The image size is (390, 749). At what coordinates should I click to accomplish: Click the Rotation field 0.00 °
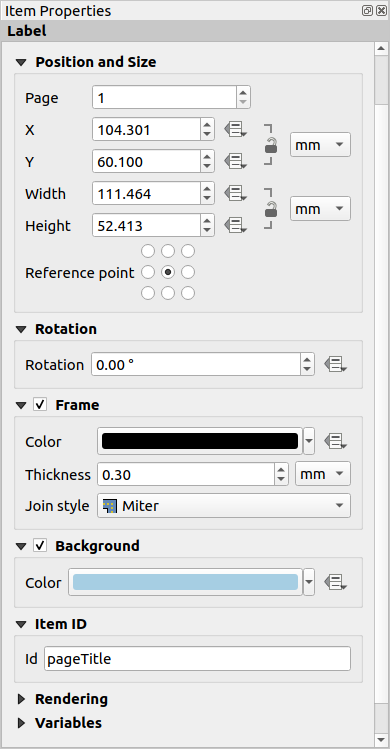point(196,364)
